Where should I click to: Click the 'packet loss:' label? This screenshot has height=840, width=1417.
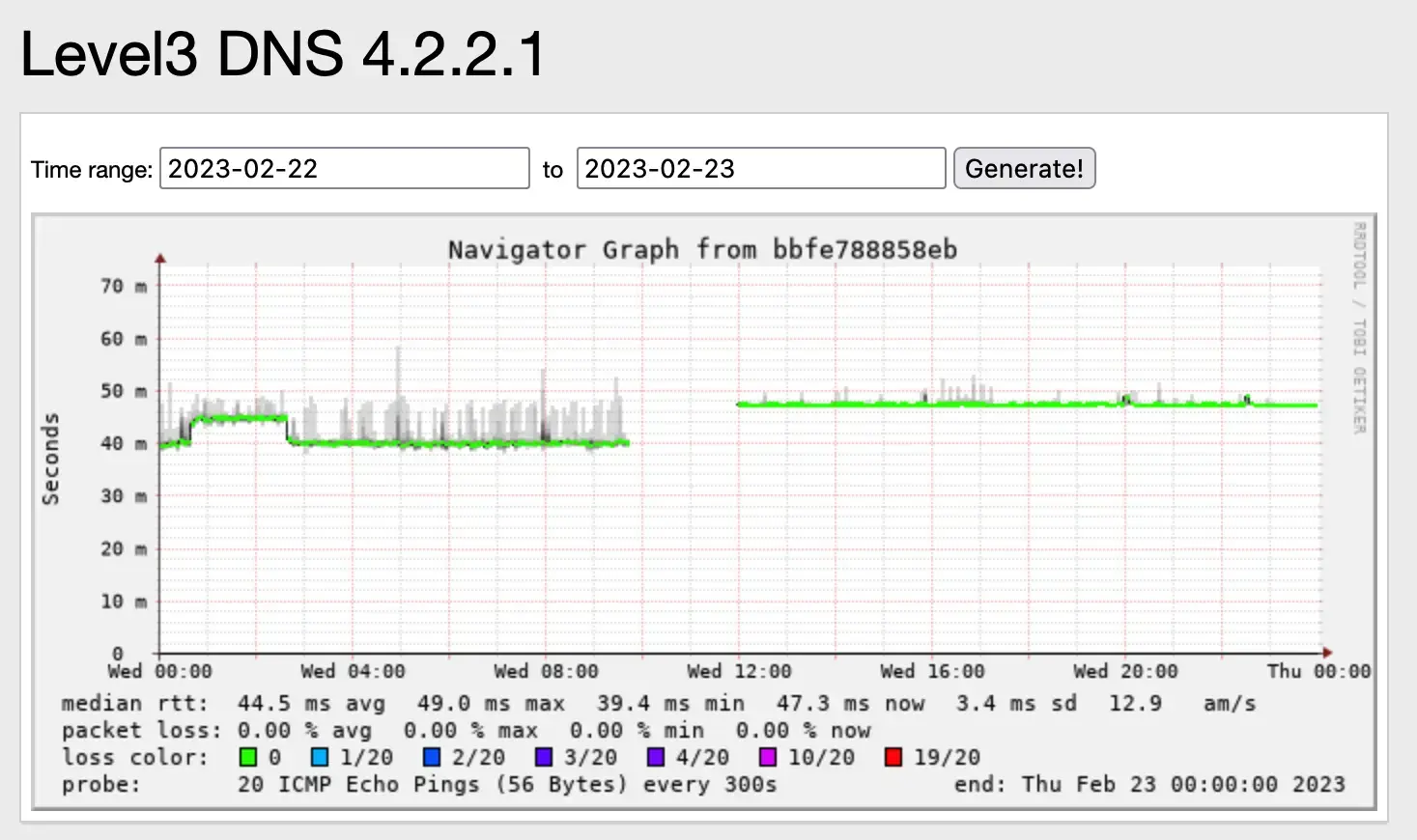click(x=142, y=731)
